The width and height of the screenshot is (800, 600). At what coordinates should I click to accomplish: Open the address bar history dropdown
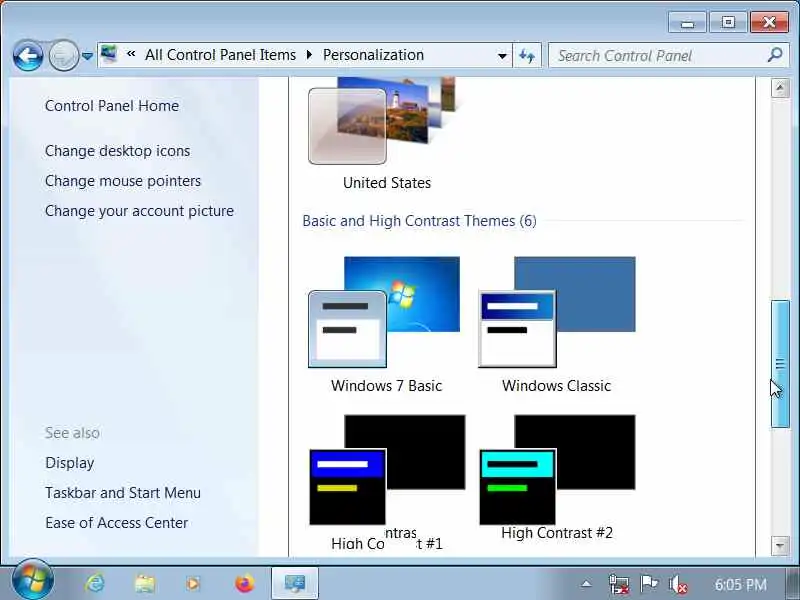click(x=502, y=56)
